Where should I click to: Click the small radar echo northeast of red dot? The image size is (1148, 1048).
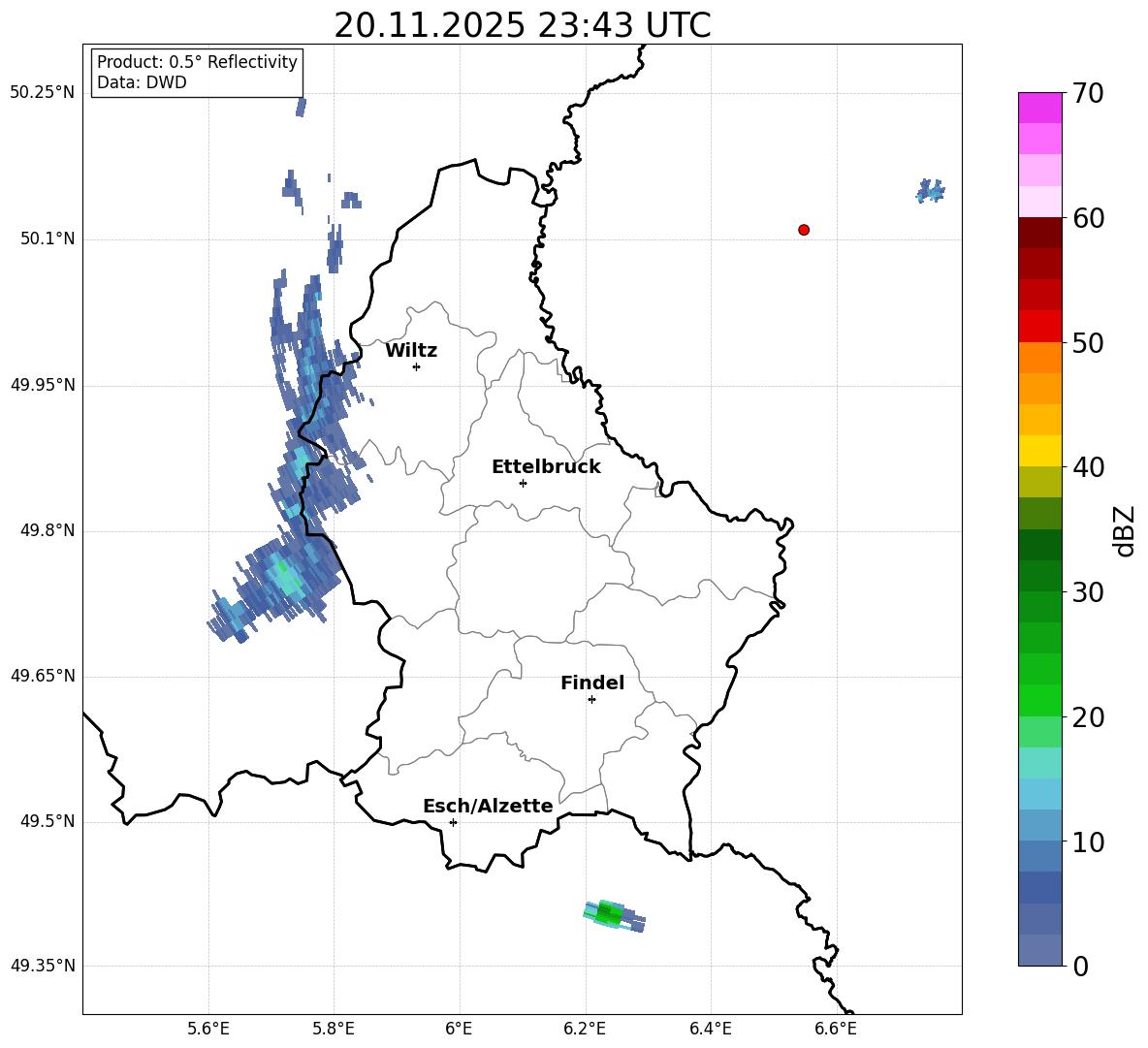coord(931,191)
